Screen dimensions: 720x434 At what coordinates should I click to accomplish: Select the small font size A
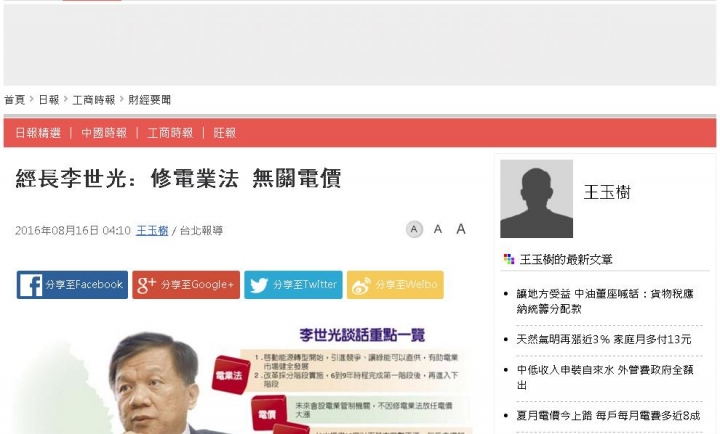(414, 229)
